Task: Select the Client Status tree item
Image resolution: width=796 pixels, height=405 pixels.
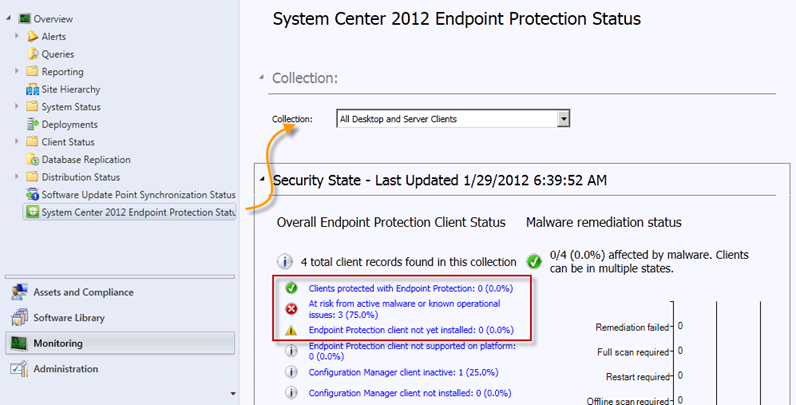Action: pyautogui.click(x=68, y=142)
